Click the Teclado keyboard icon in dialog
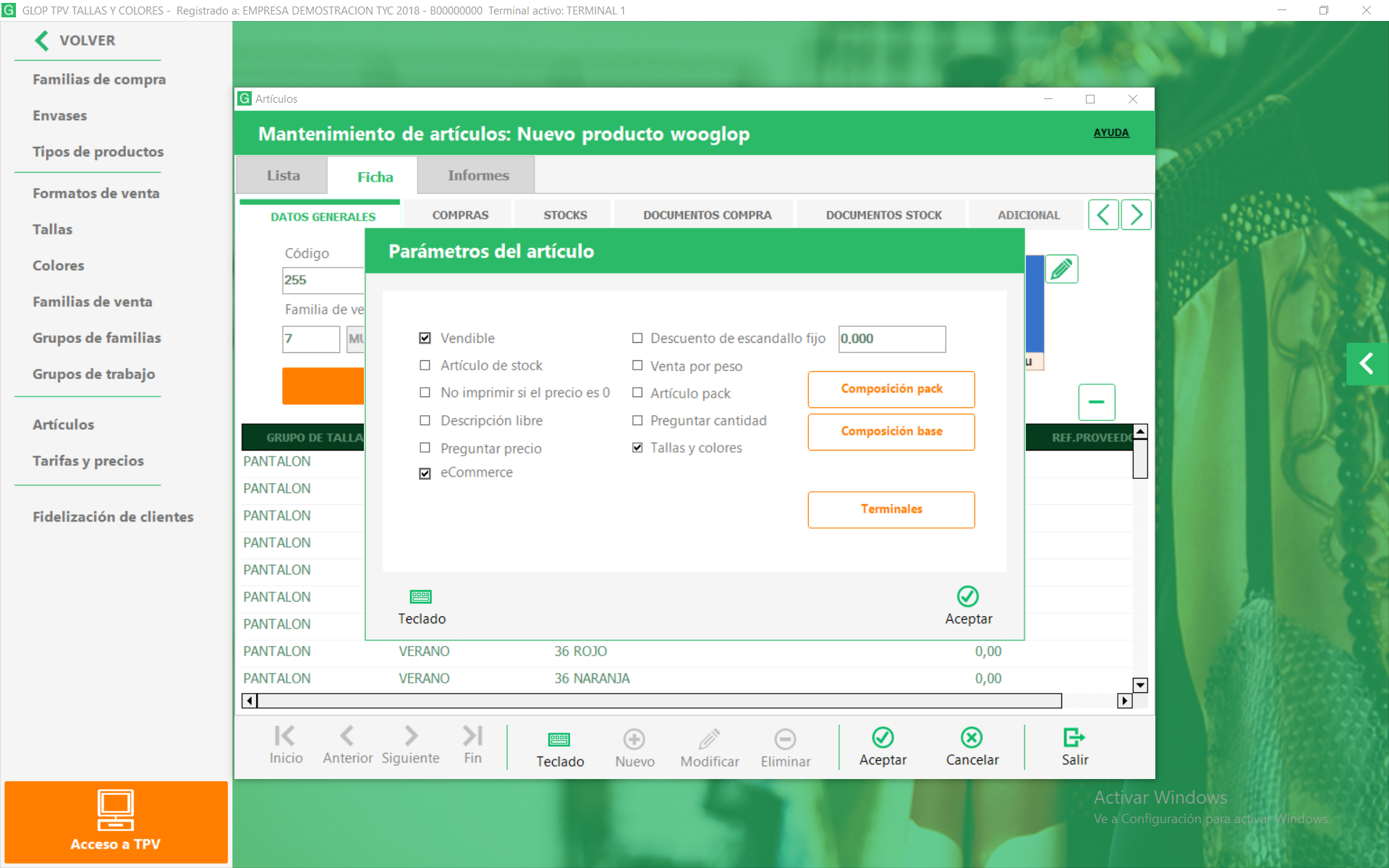 pos(421,597)
